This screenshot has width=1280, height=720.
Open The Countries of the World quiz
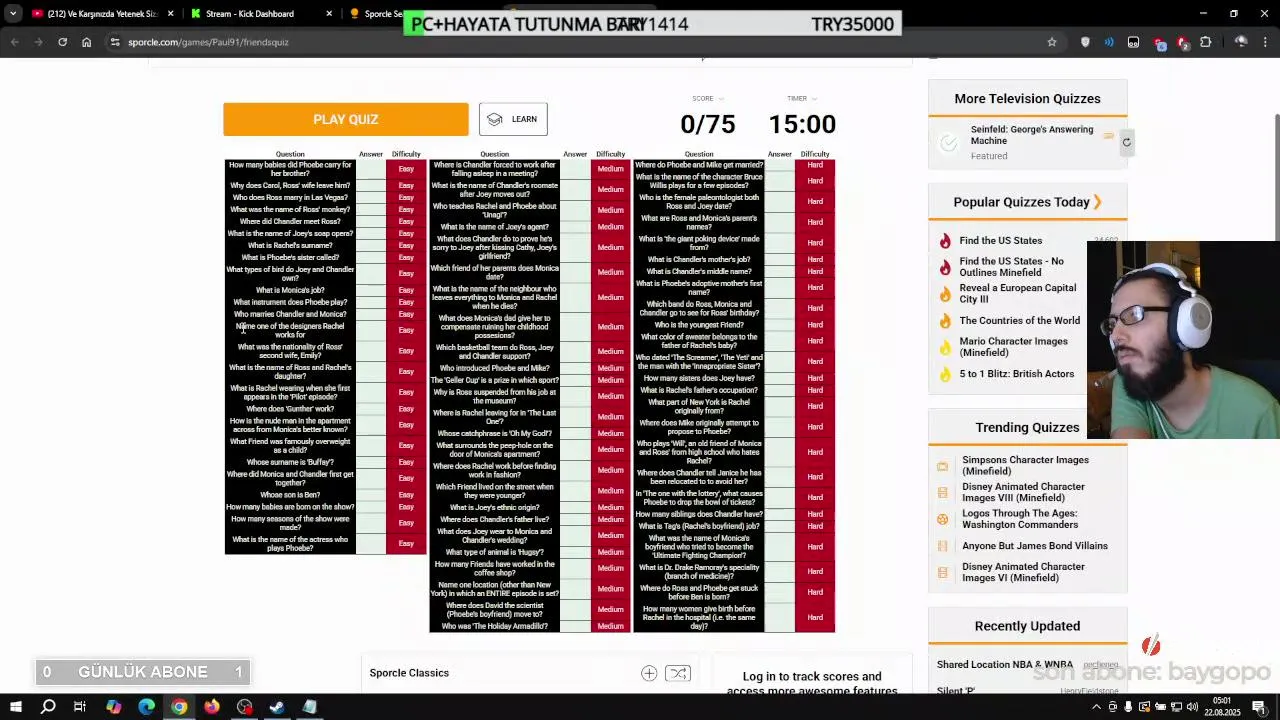click(1019, 320)
